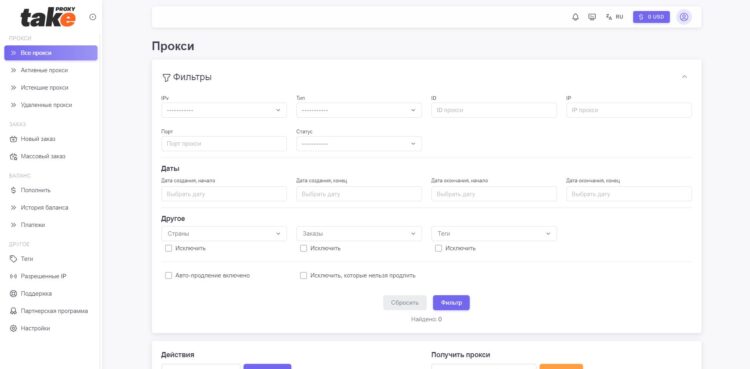
Task: Click the funnel icon beside Фильтры
Action: point(166,78)
